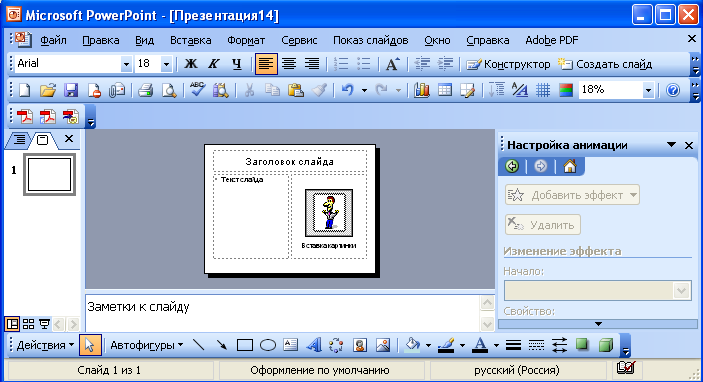The width and height of the screenshot is (703, 382).
Task: Save the presentation with the floppy disk icon
Action: (x=71, y=90)
